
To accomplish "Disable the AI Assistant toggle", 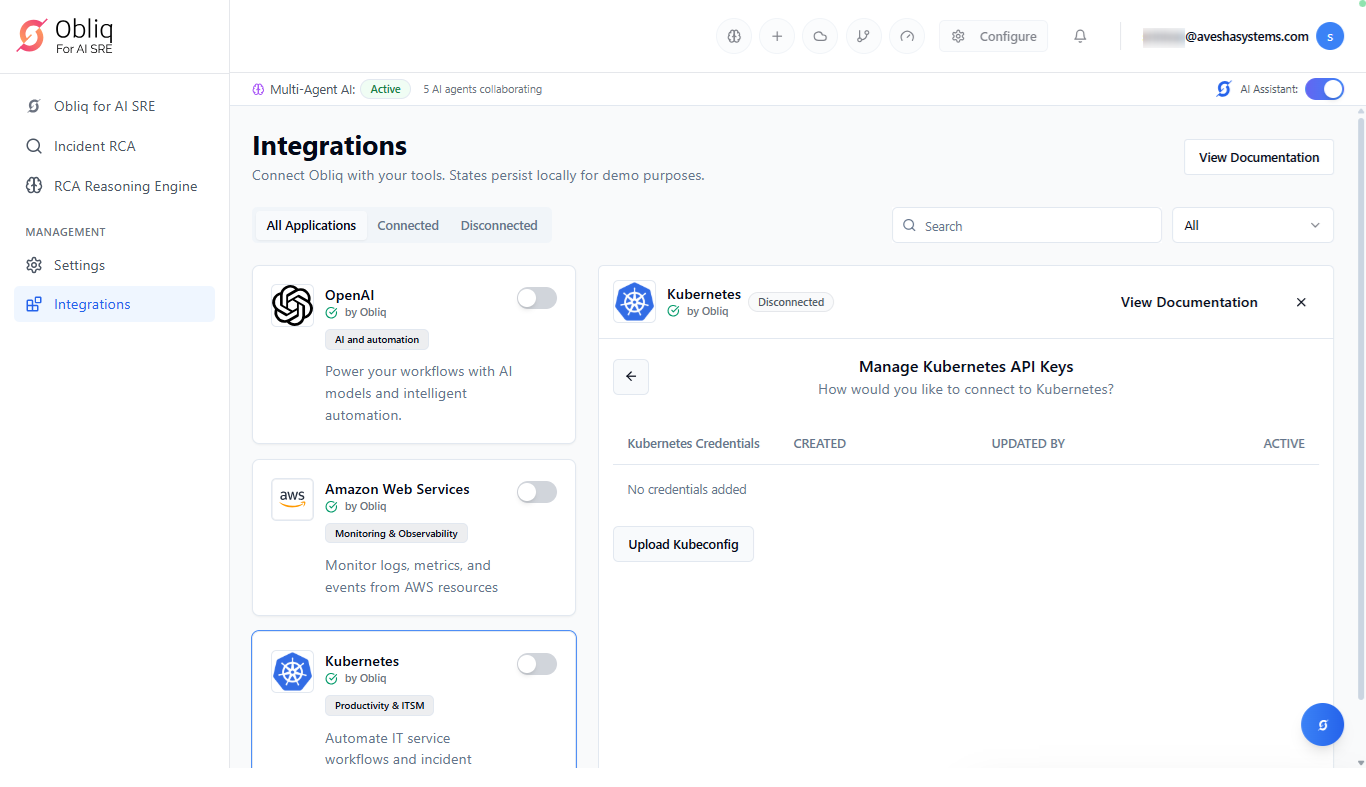I will 1324,89.
